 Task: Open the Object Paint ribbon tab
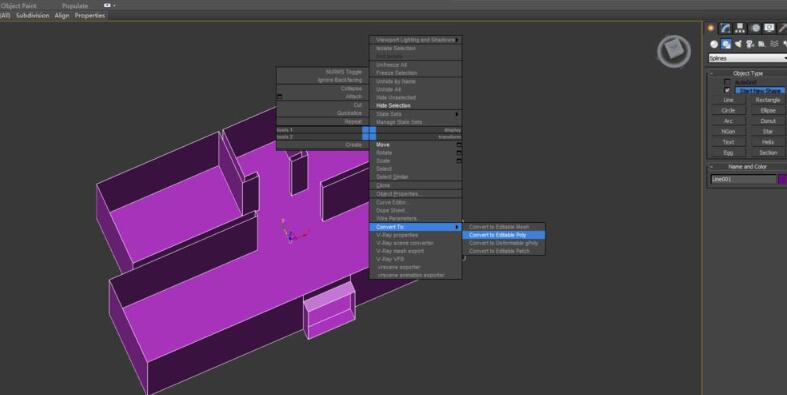click(19, 6)
